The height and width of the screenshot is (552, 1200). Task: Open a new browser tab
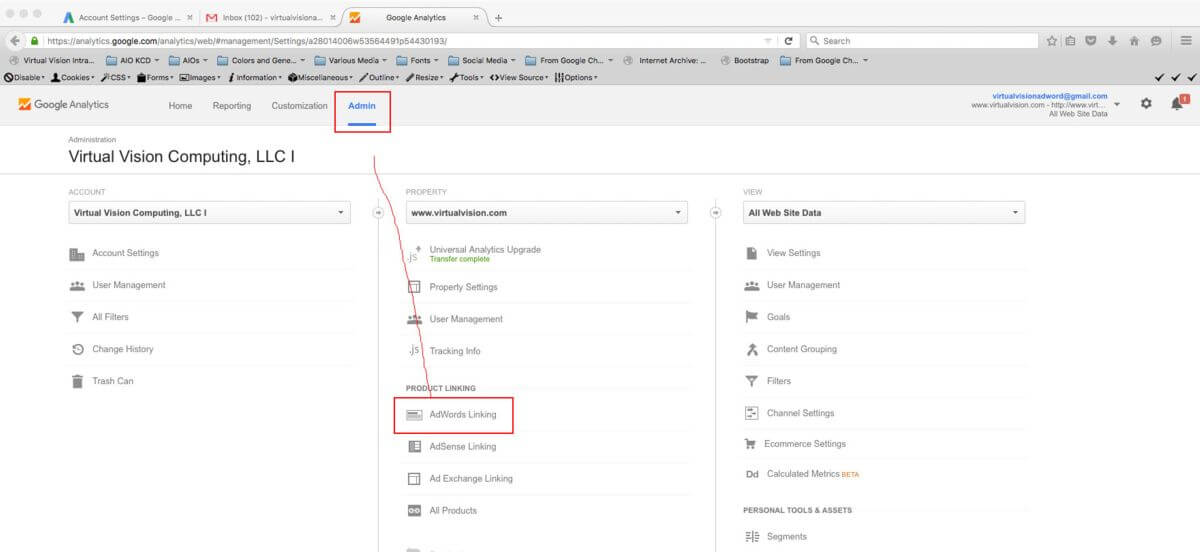pyautogui.click(x=499, y=17)
